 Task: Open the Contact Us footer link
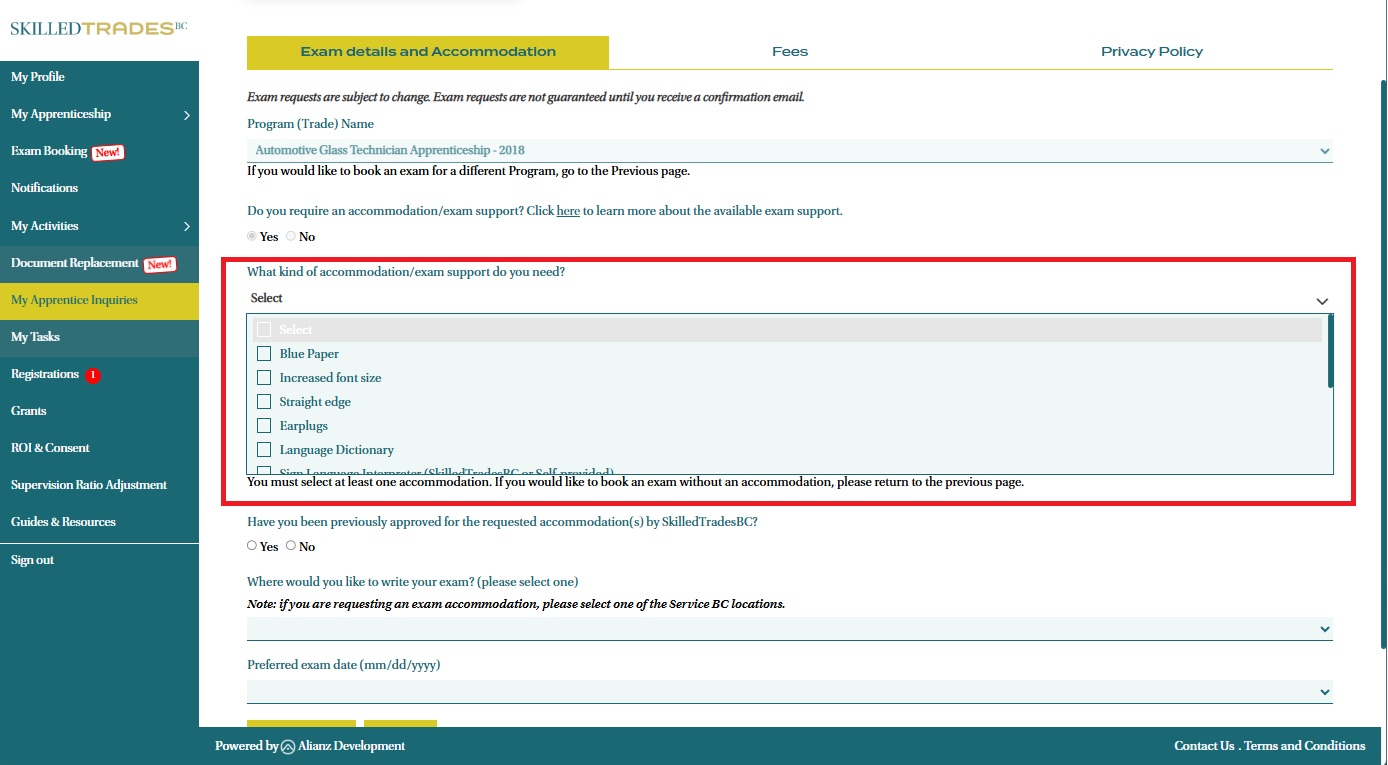(1204, 746)
